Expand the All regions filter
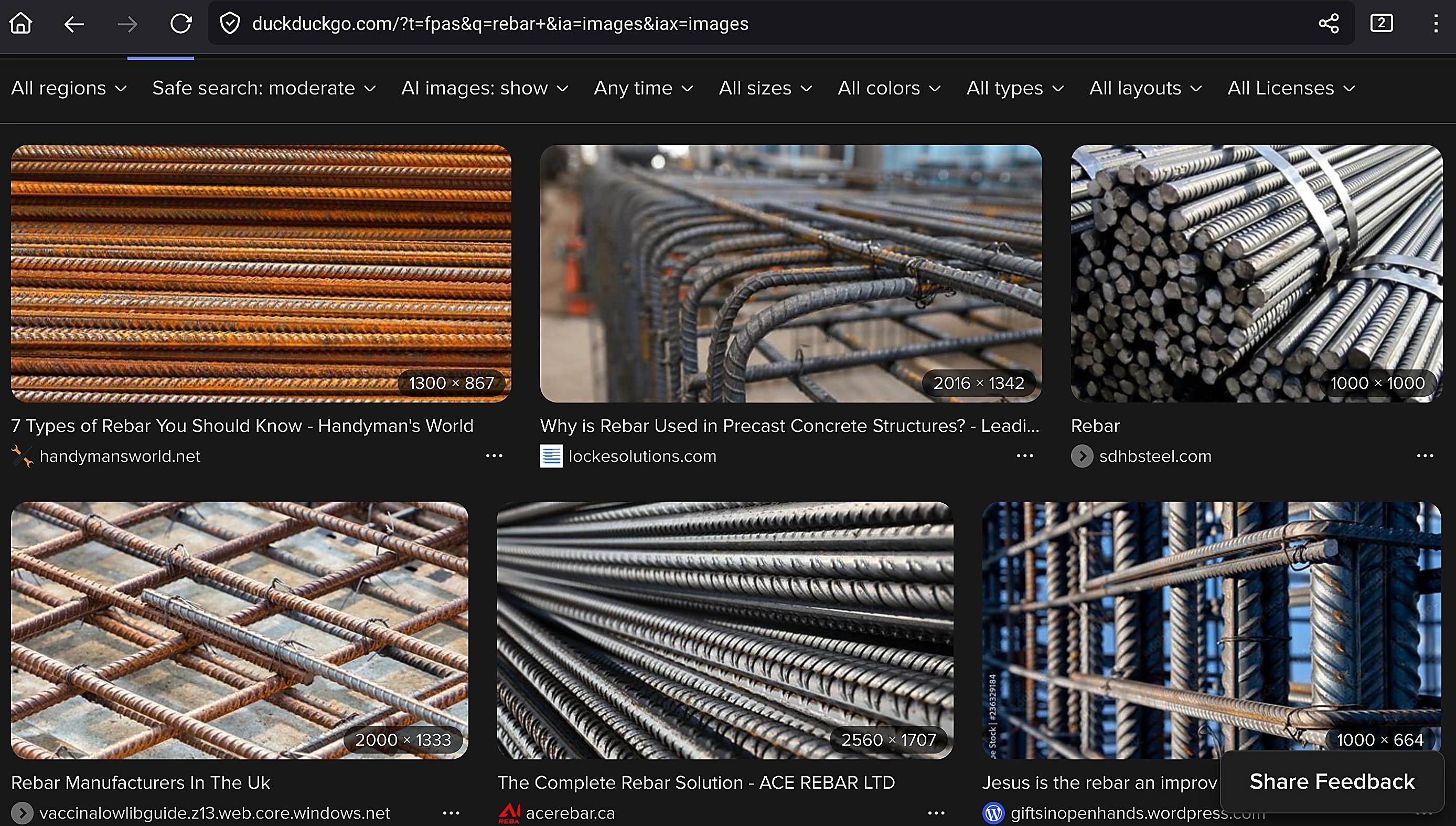The height and width of the screenshot is (826, 1456). [x=69, y=89]
